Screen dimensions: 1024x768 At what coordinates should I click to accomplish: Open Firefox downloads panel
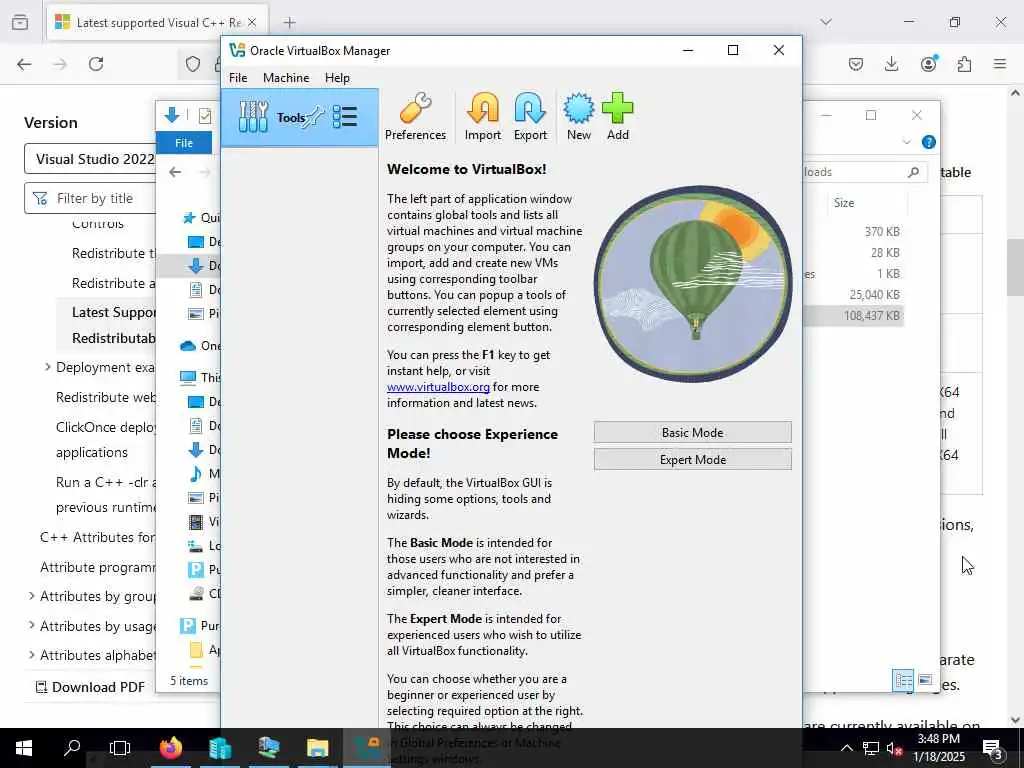891,64
